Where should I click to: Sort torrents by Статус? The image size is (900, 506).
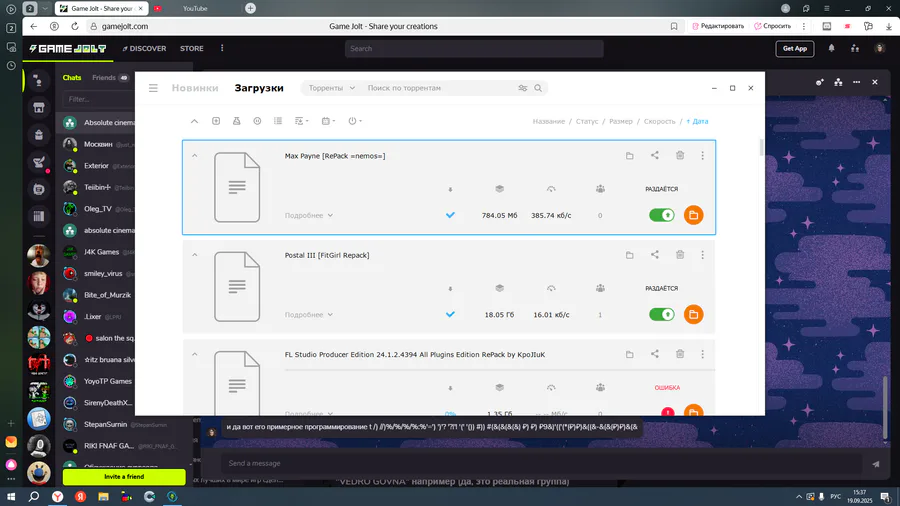tap(587, 121)
